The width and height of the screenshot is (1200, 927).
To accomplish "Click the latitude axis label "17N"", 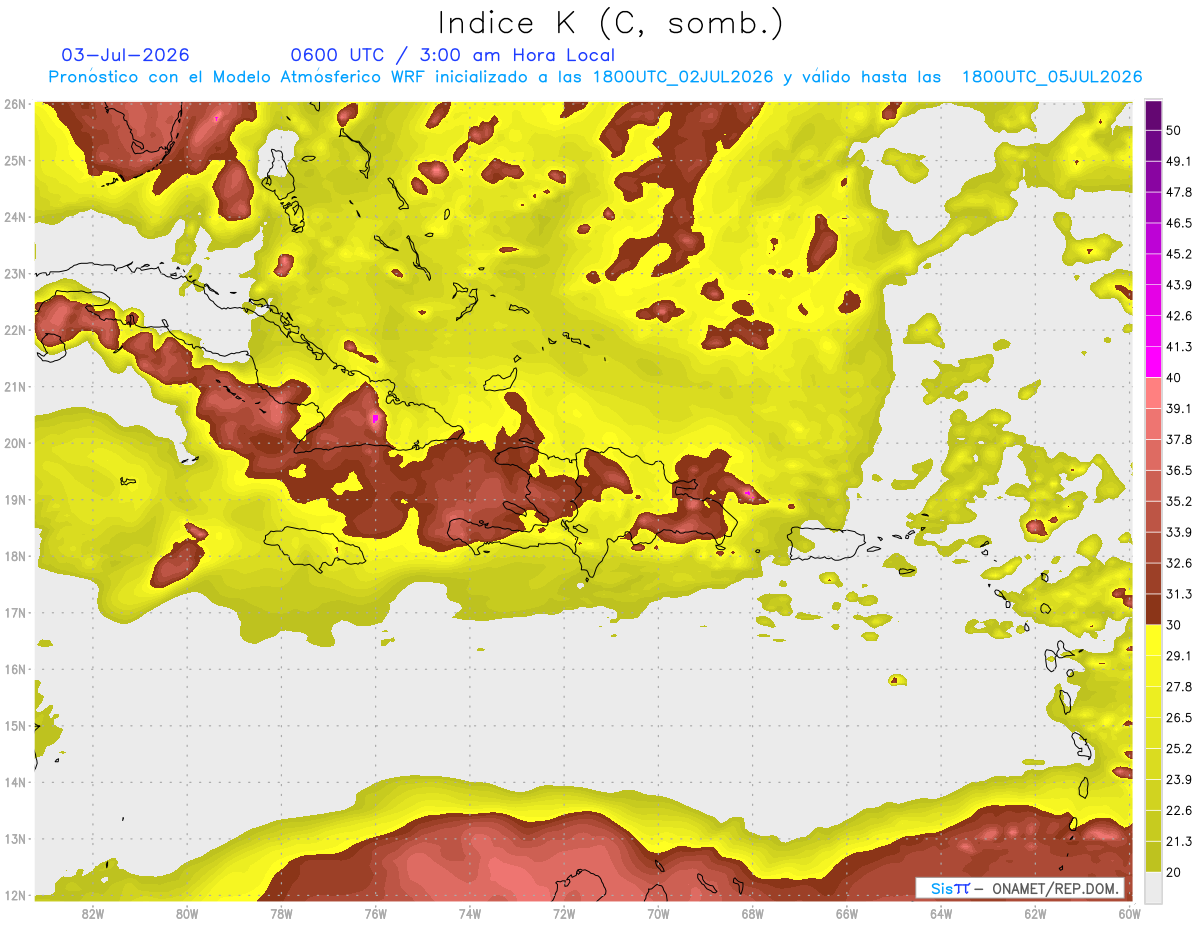I will pos(15,613).
